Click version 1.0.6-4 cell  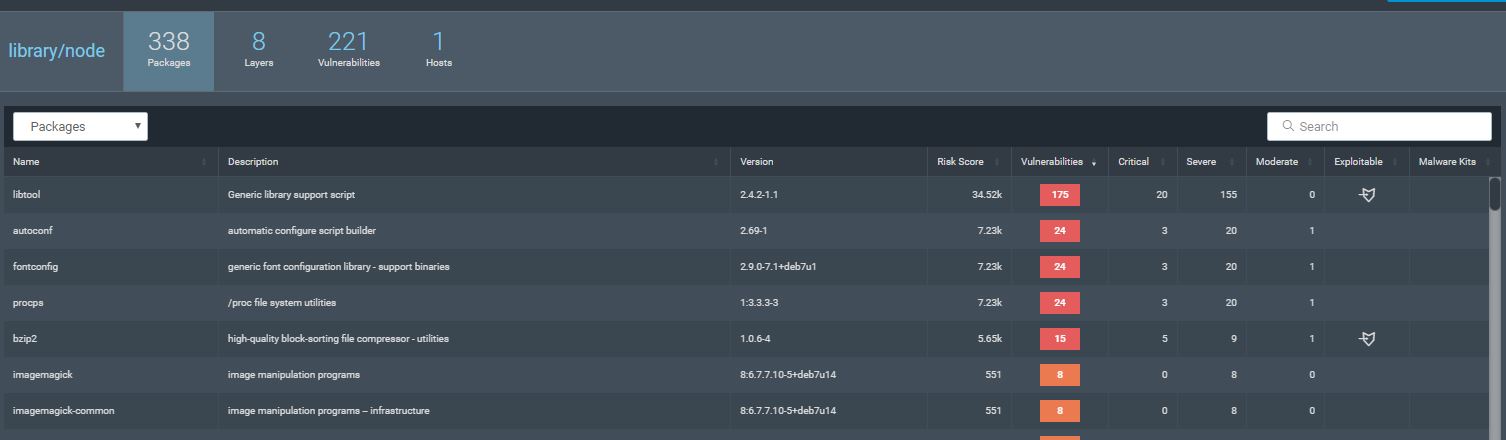click(x=755, y=339)
